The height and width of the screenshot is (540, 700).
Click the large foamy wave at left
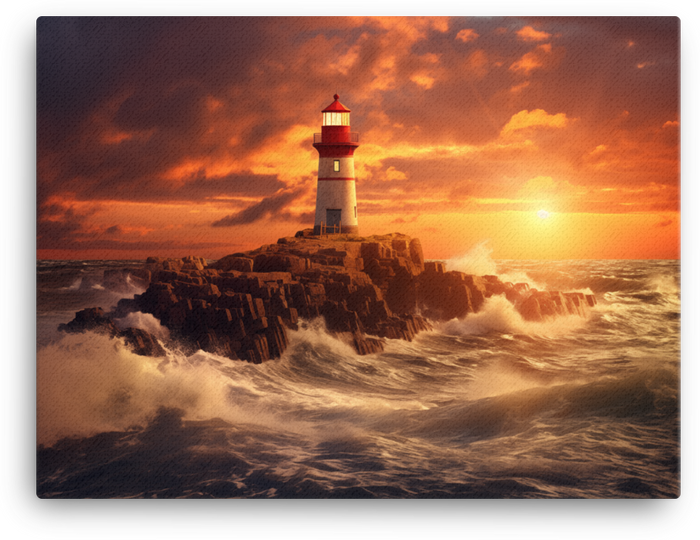coord(110,385)
